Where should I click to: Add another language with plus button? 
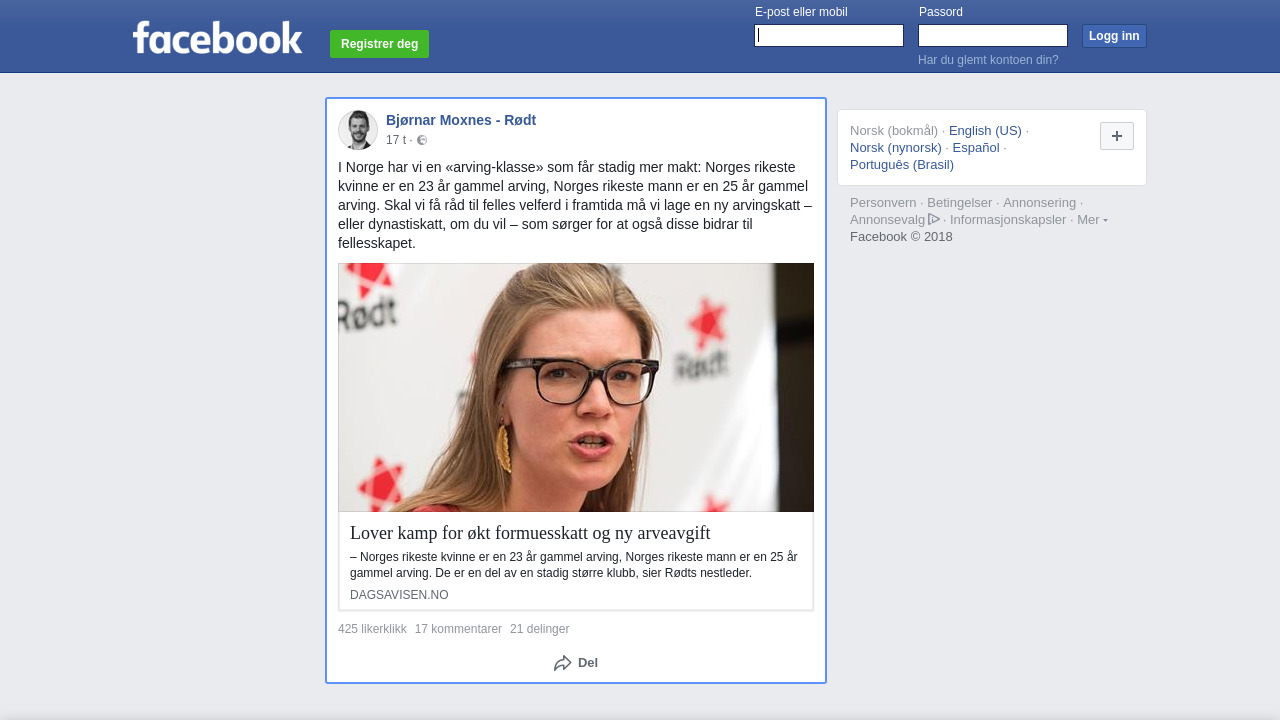[1117, 136]
